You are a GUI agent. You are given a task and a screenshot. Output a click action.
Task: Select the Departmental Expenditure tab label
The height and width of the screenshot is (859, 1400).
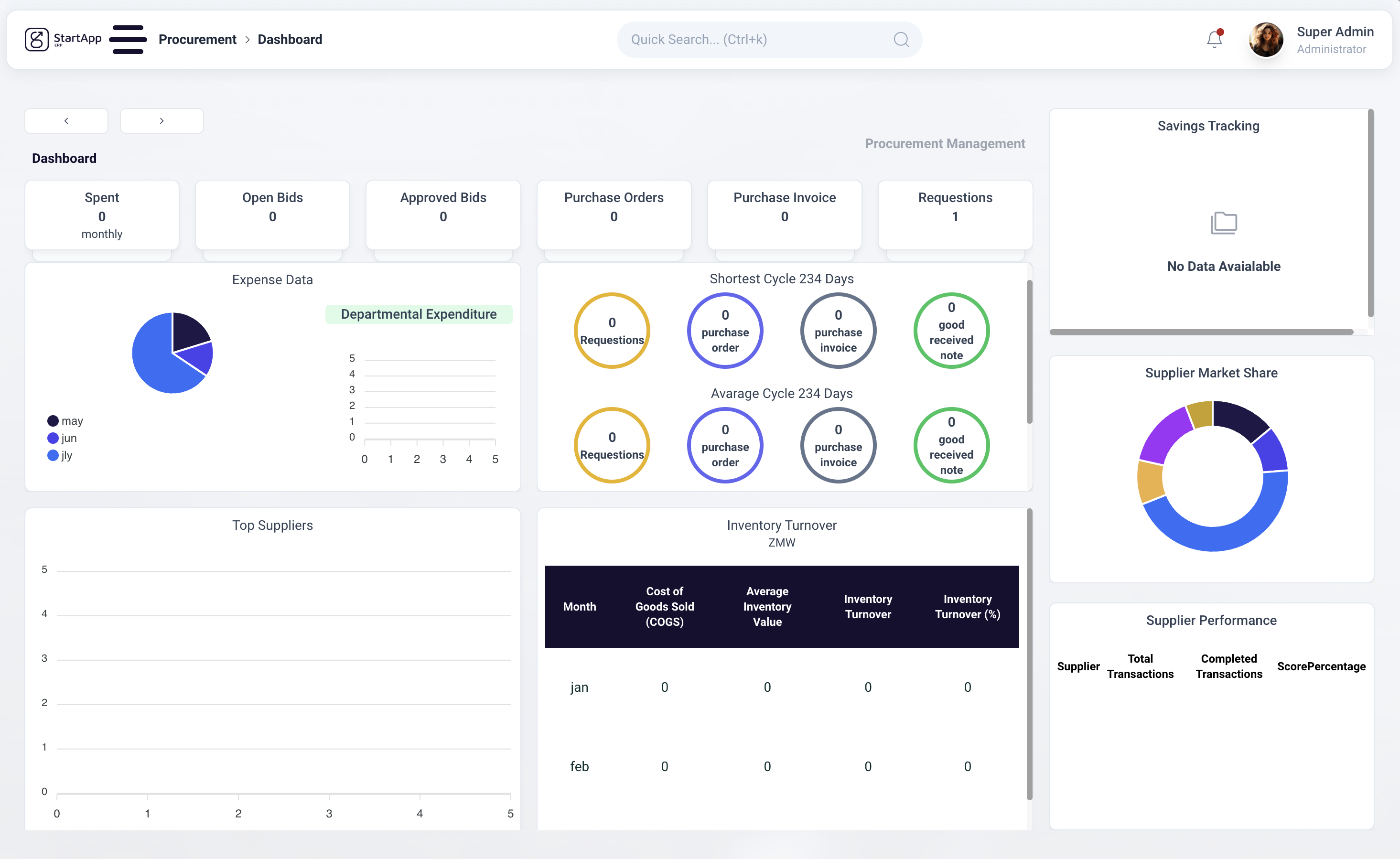tap(419, 314)
